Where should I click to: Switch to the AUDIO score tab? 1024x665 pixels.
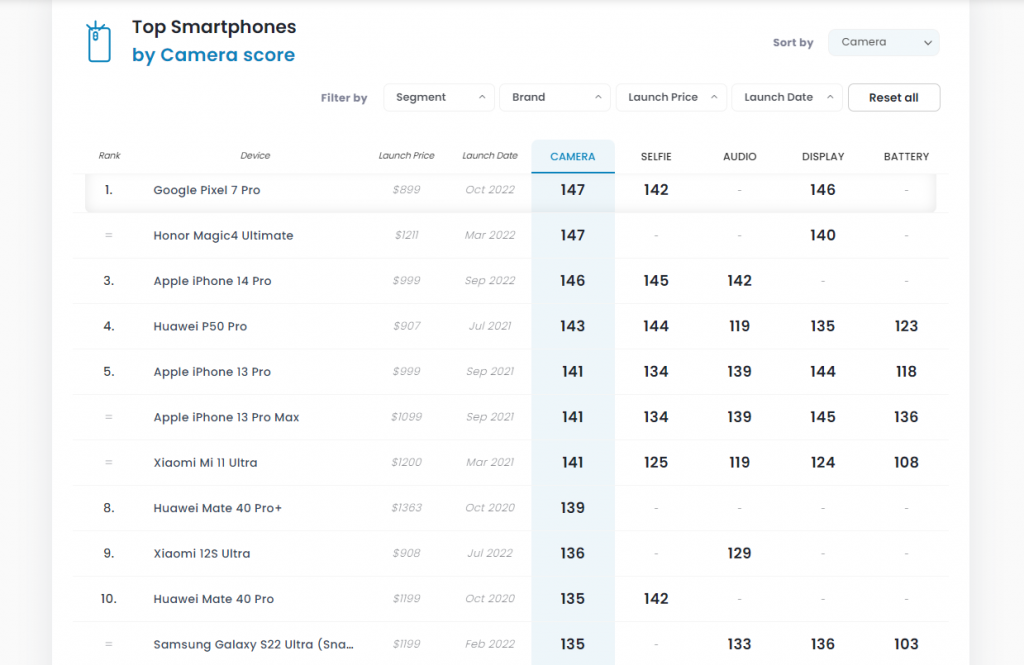click(739, 157)
